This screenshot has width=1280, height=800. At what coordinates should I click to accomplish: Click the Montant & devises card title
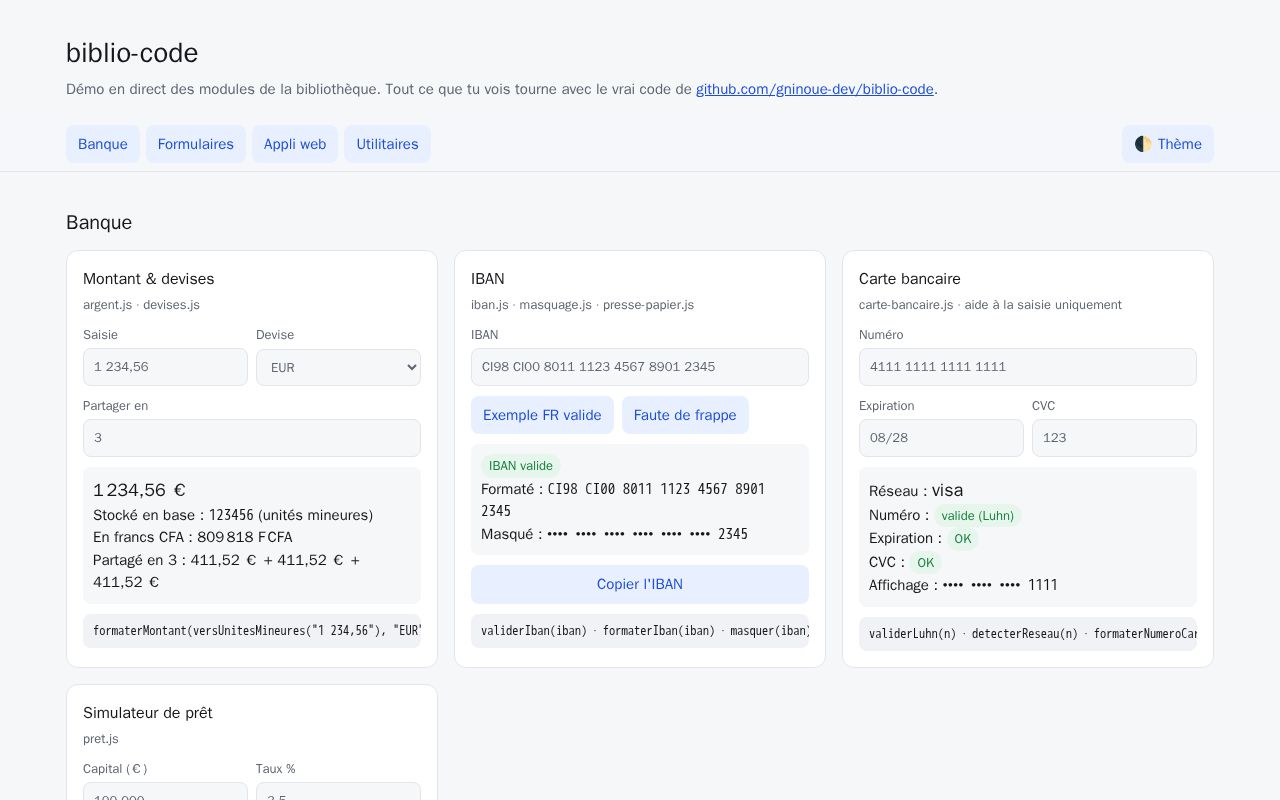pos(149,279)
